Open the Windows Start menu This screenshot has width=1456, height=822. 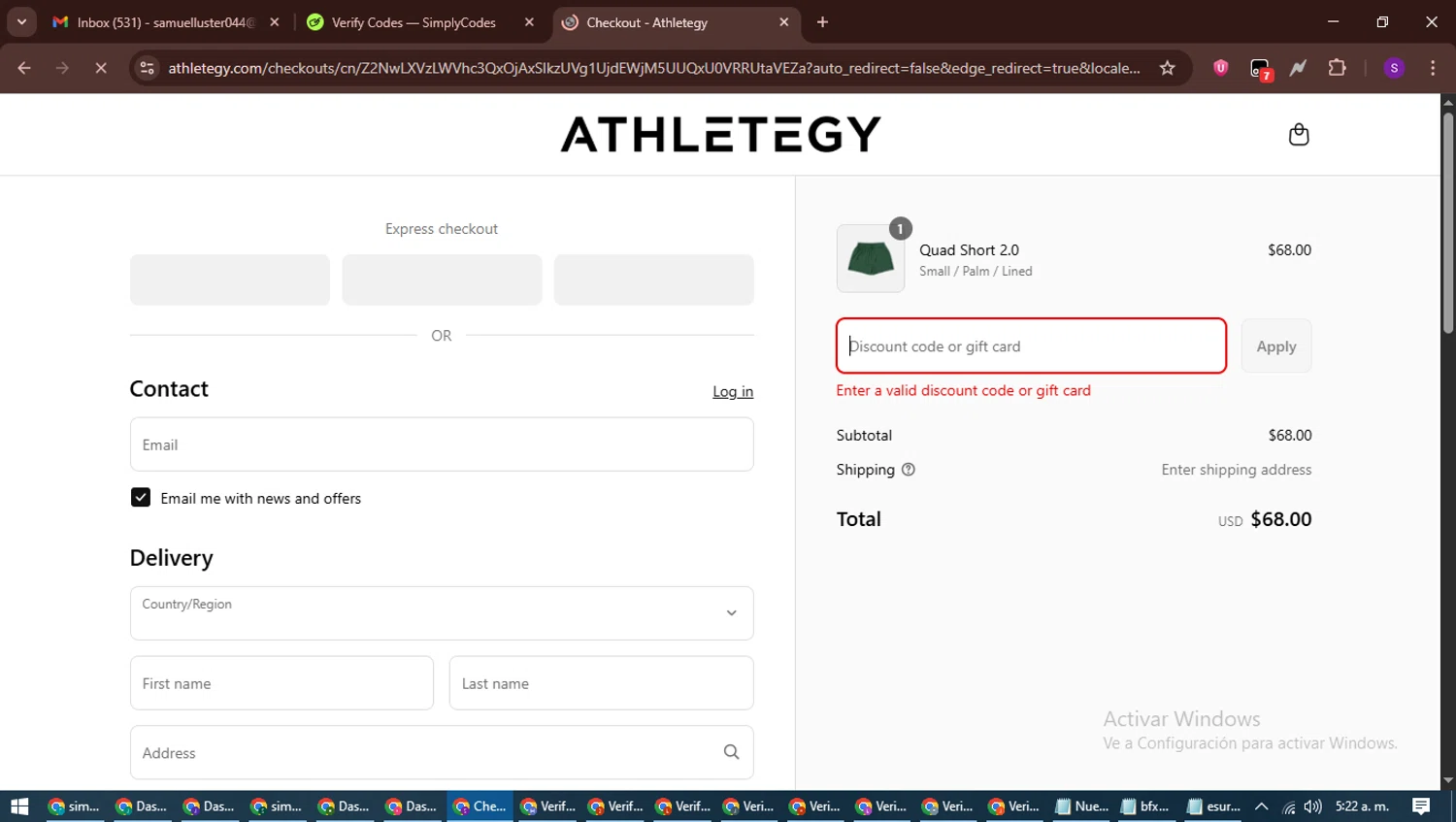click(x=19, y=806)
